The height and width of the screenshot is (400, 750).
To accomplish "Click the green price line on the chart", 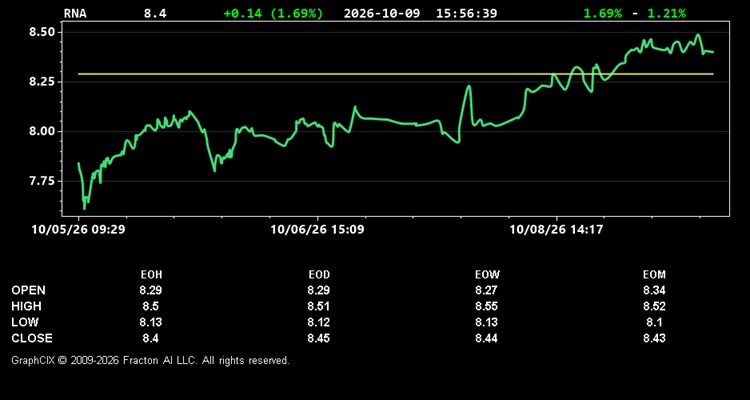I will point(395,122).
